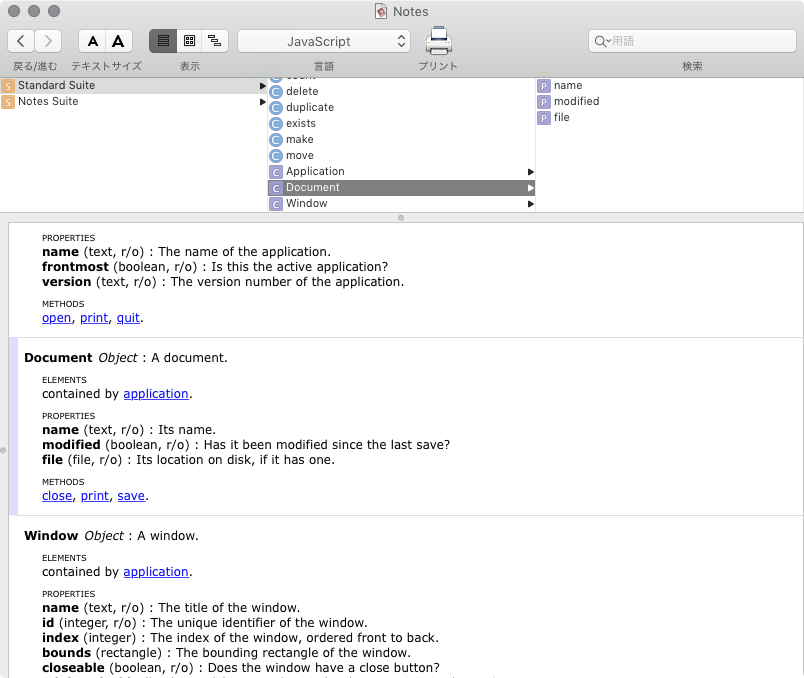The height and width of the screenshot is (678, 804).
Task: Select the 'duplicate' command in the list
Action: click(x=309, y=107)
